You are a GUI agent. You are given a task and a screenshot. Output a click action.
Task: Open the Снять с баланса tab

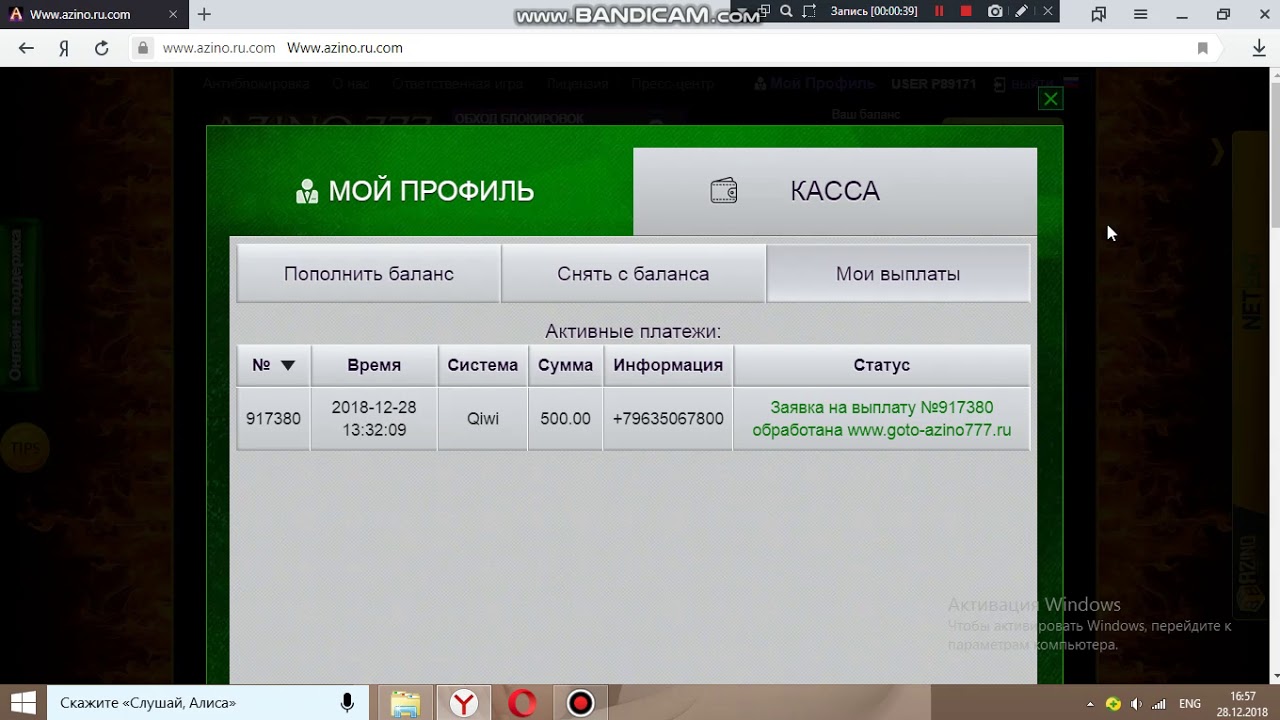(633, 274)
